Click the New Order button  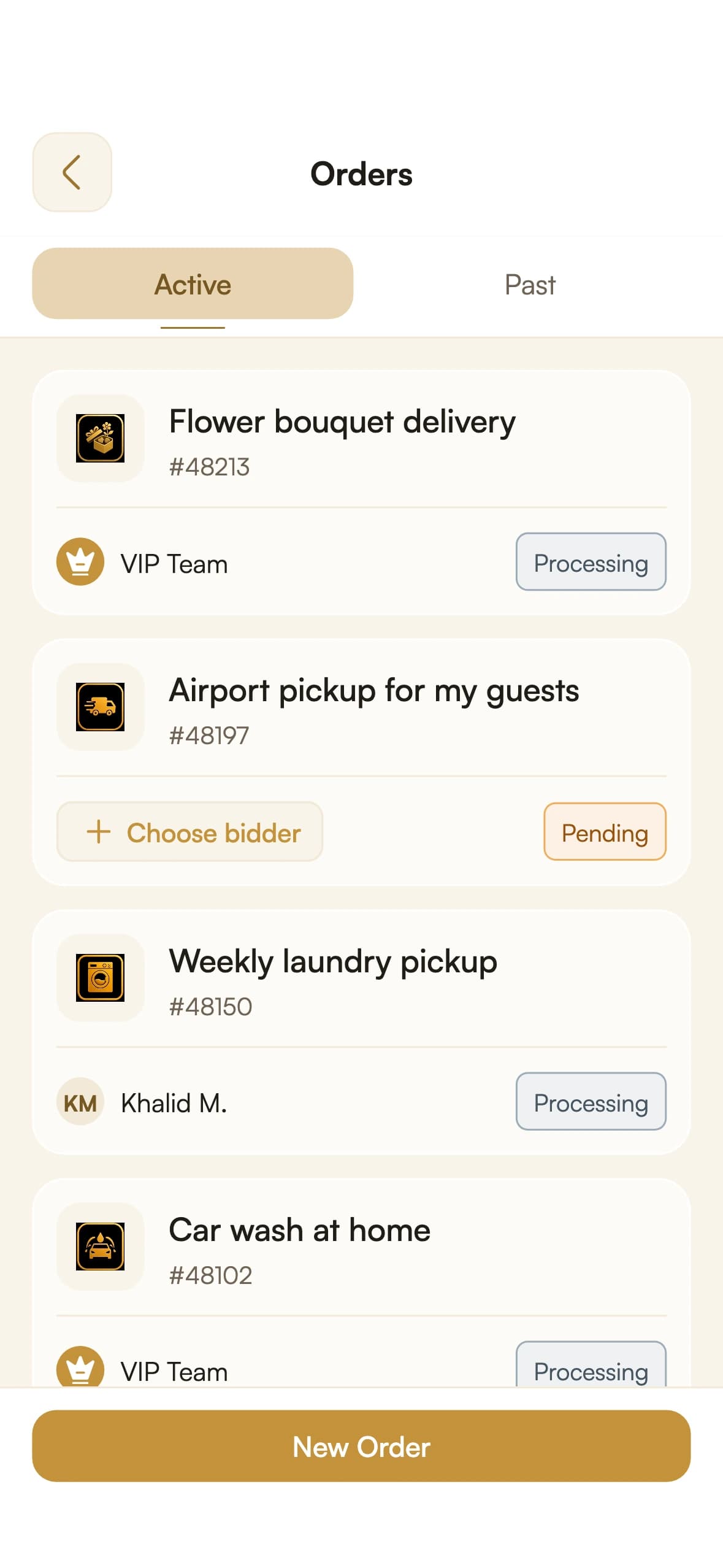[x=361, y=1447]
